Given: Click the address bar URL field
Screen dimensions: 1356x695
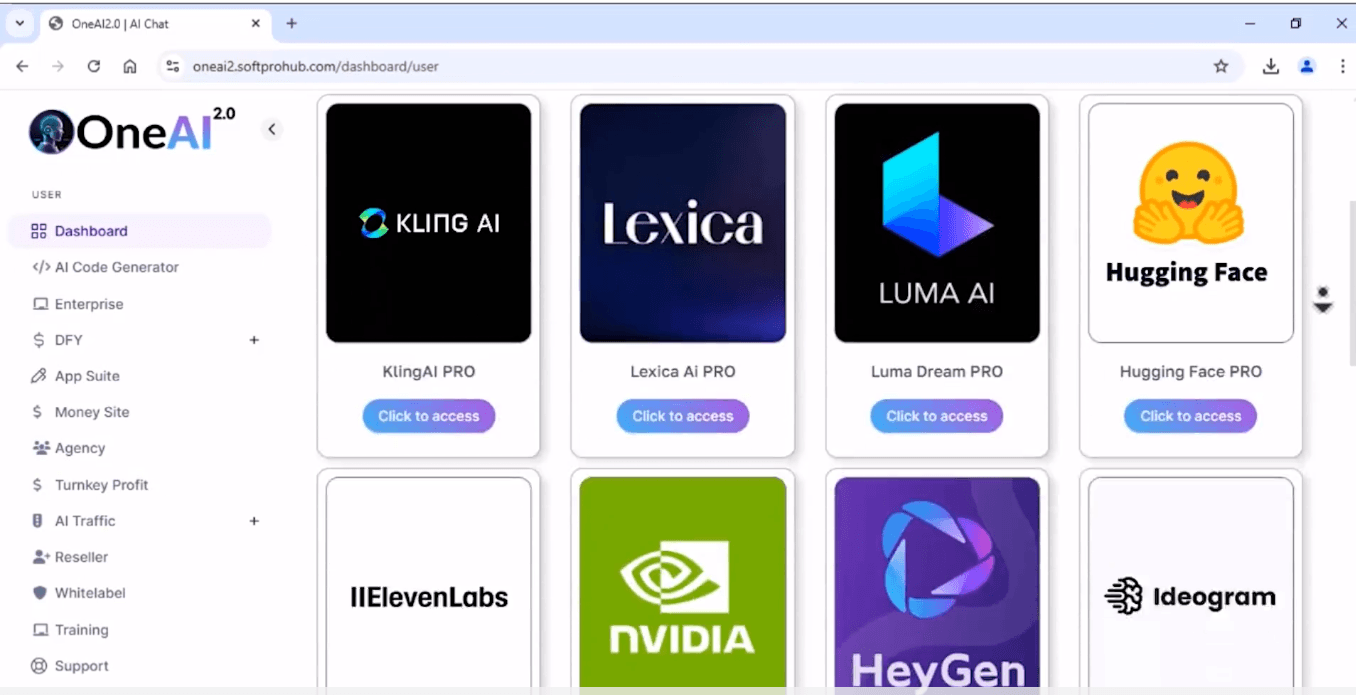Looking at the screenshot, I should [x=700, y=66].
